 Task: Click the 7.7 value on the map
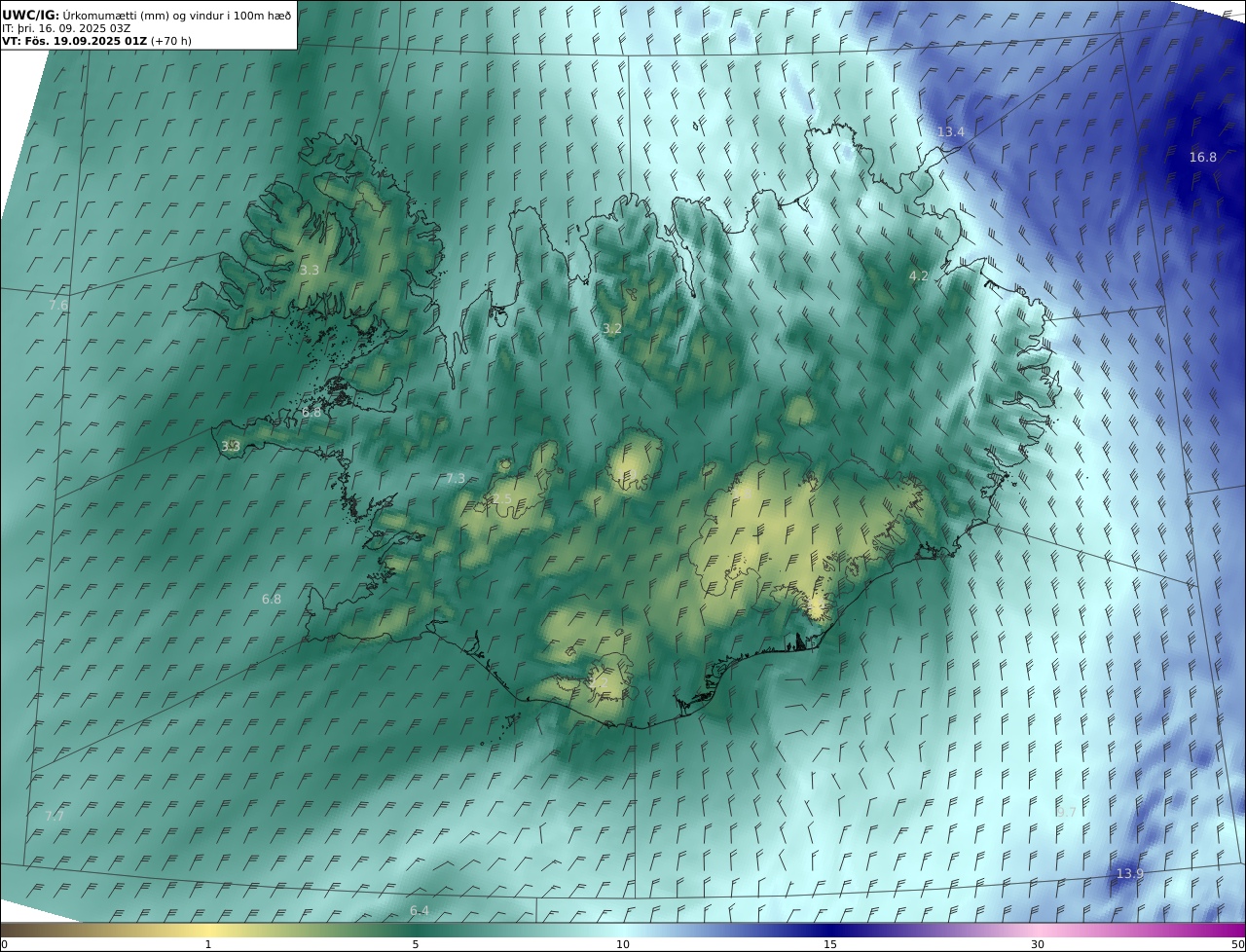(55, 817)
